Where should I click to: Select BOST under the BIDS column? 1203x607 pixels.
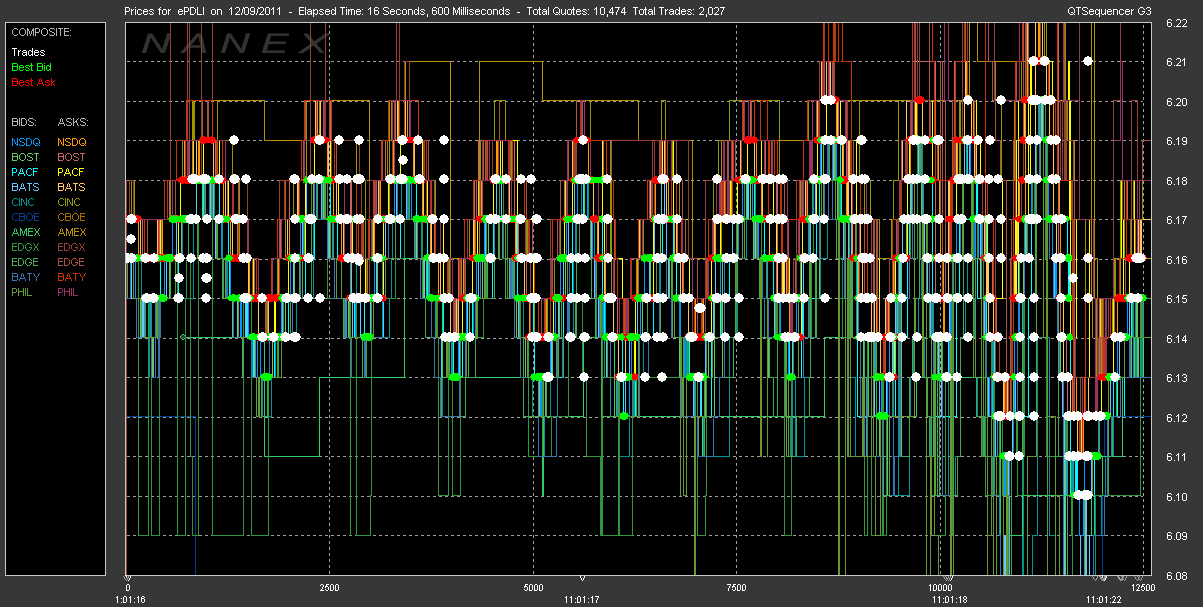pyautogui.click(x=26, y=157)
